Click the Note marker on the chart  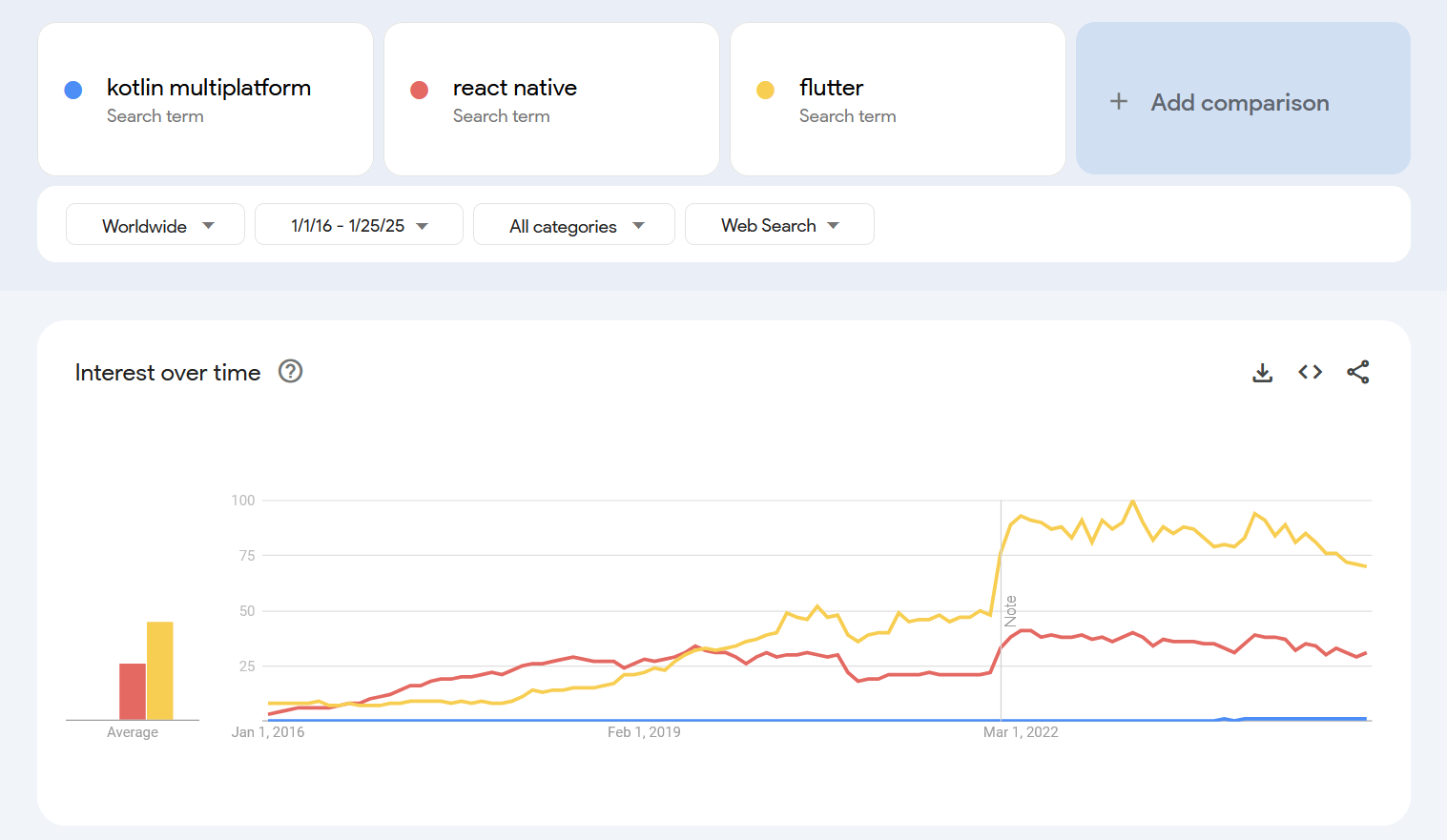tap(1010, 610)
